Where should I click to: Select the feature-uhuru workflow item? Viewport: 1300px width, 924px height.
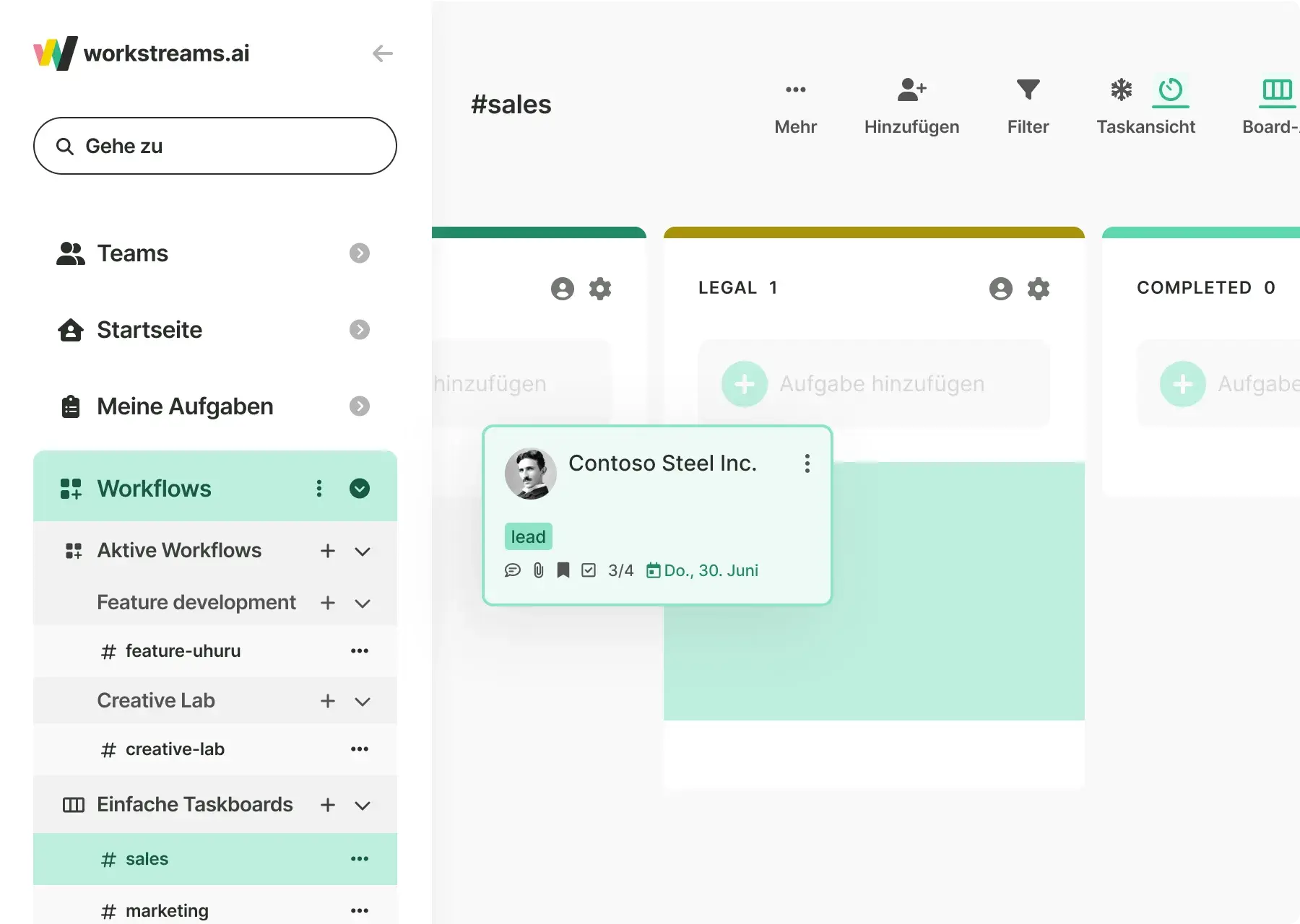(183, 651)
